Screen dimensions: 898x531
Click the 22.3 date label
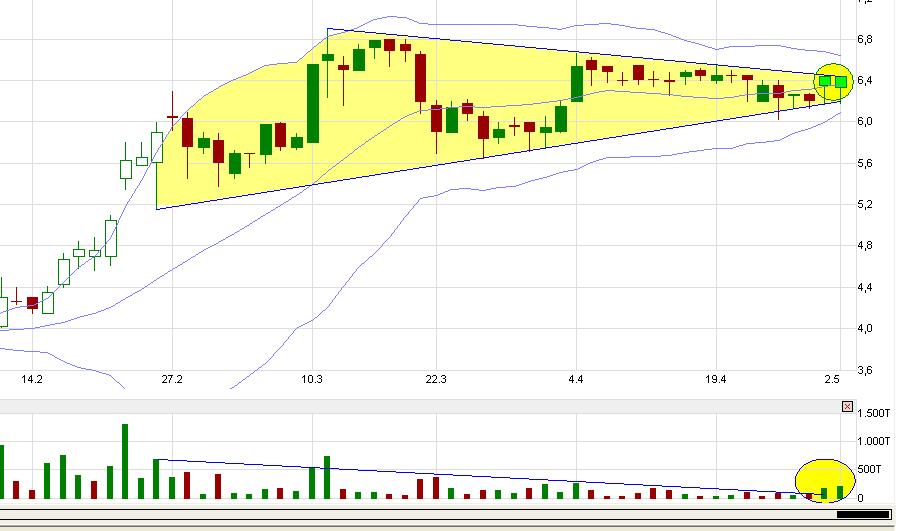436,379
